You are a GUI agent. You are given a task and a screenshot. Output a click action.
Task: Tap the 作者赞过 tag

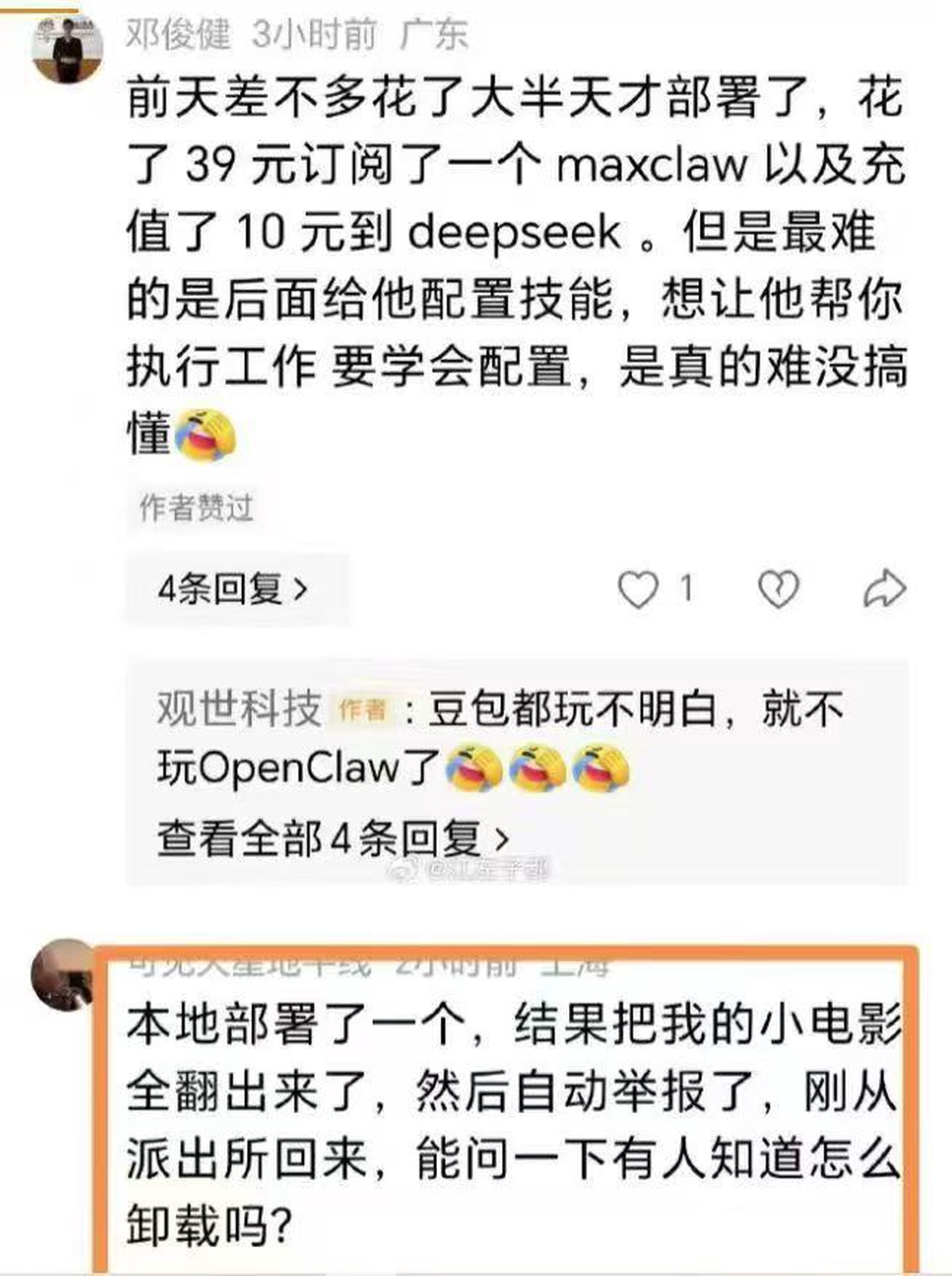pos(196,508)
